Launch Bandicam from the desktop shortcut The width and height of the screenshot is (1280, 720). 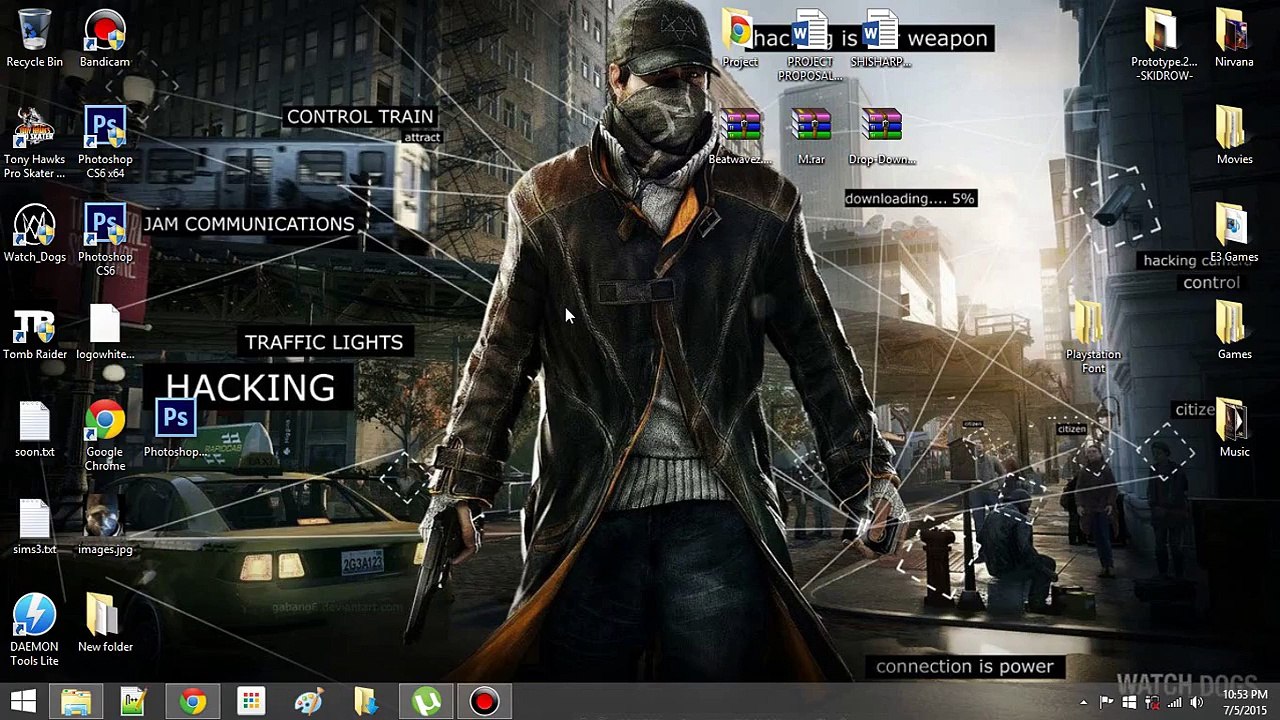coord(105,40)
